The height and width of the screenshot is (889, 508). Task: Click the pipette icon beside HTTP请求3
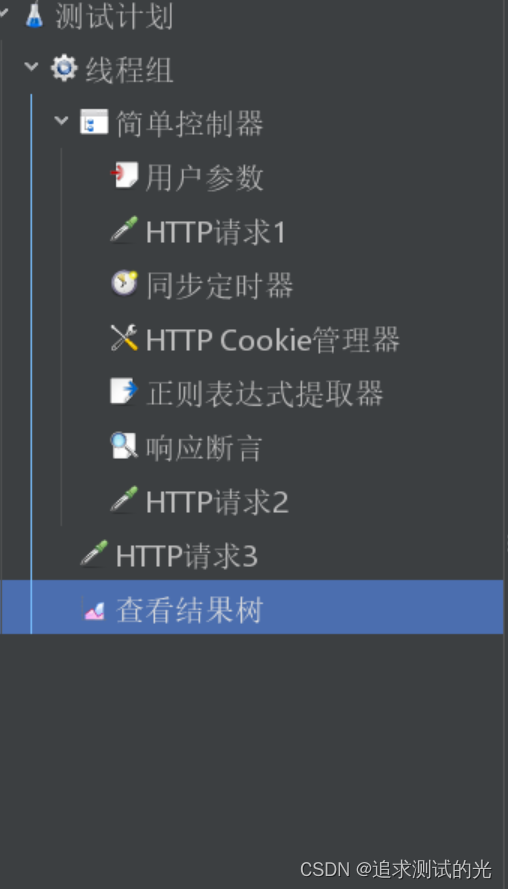(x=94, y=553)
